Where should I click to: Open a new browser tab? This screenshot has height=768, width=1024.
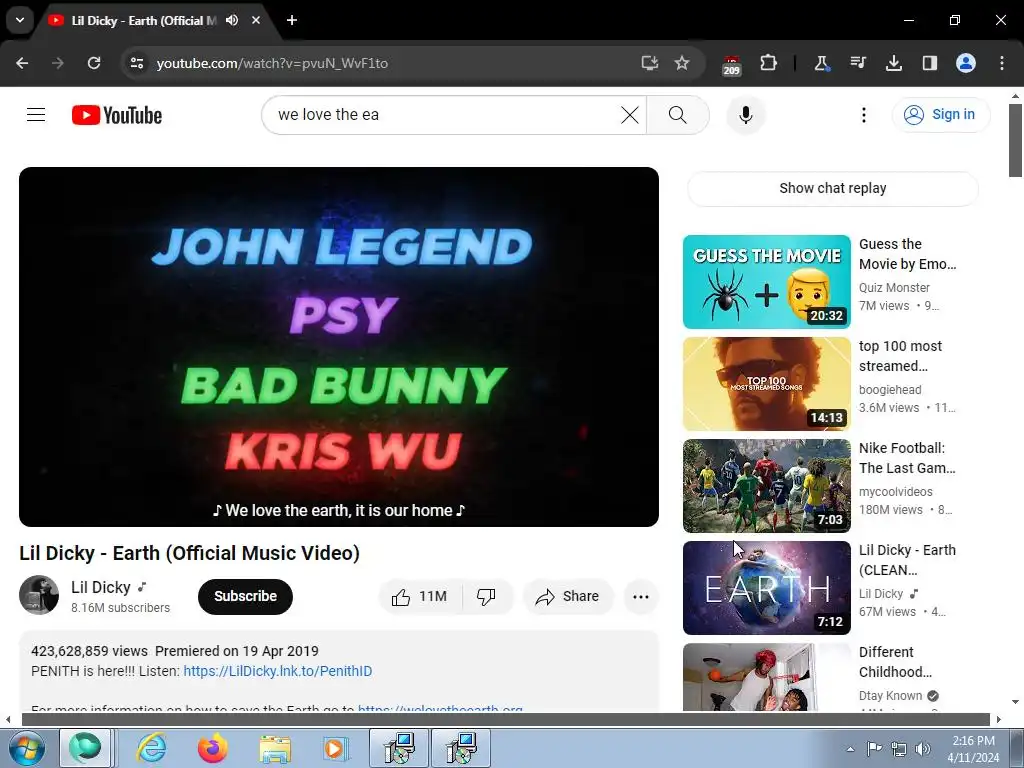[x=292, y=20]
